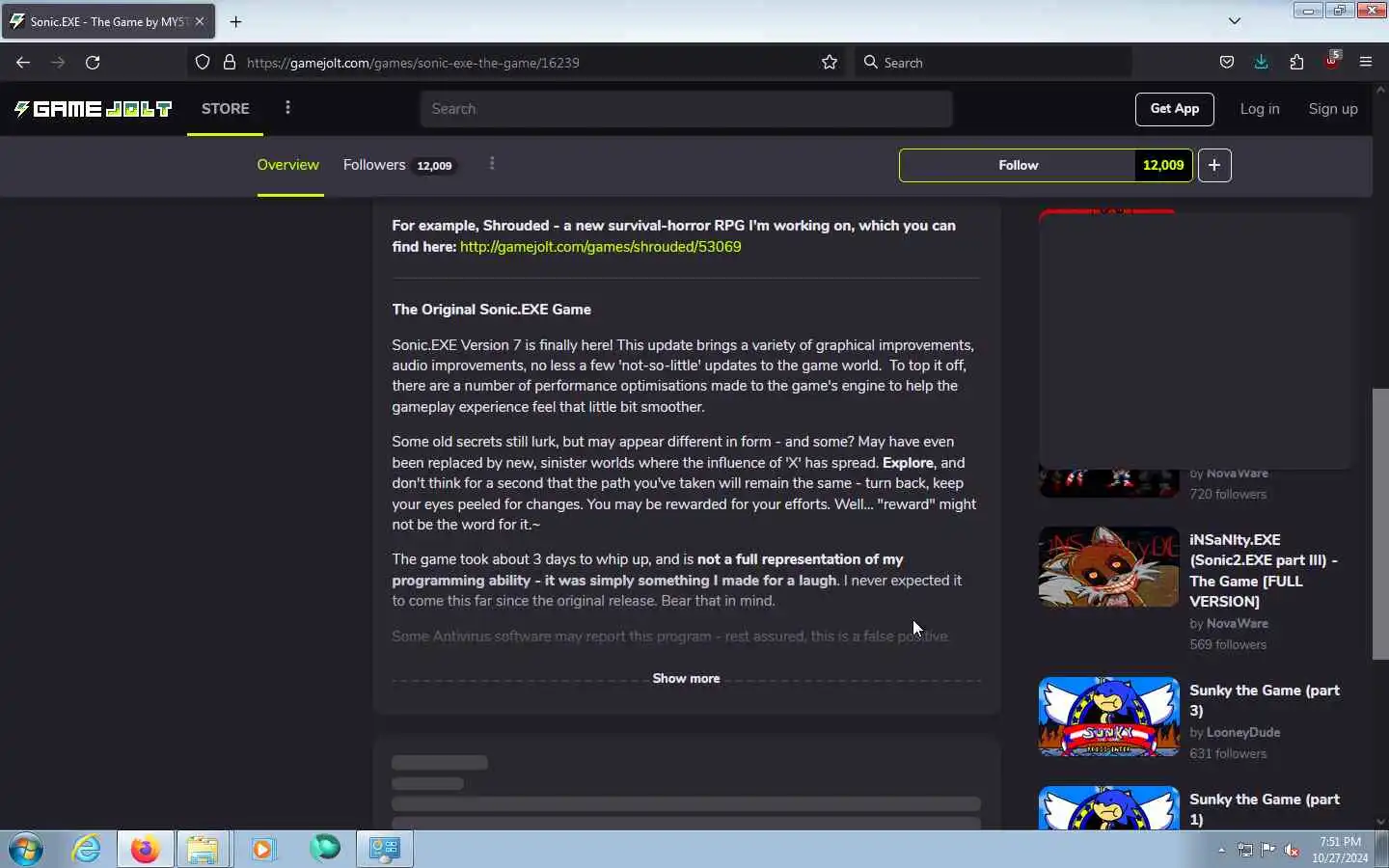The image size is (1389, 868).
Task: Reload the page with the refresh icon
Action: tap(93, 63)
